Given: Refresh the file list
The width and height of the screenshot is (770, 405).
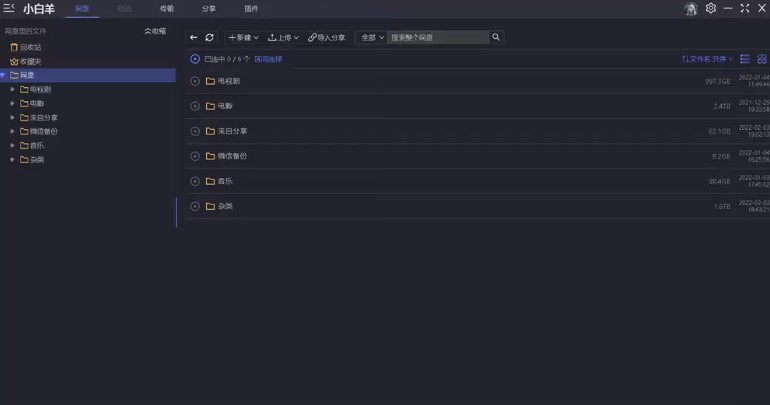Looking at the screenshot, I should tap(210, 37).
